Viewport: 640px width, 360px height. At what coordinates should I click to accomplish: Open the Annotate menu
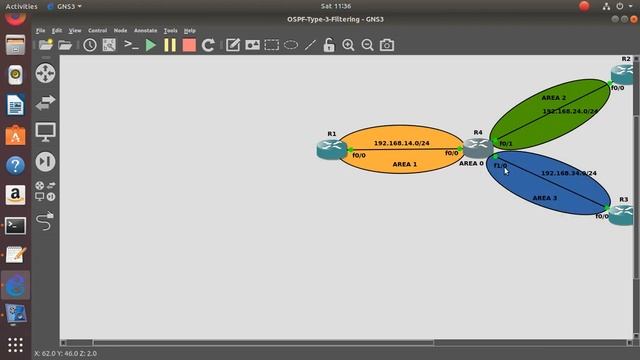click(x=145, y=31)
